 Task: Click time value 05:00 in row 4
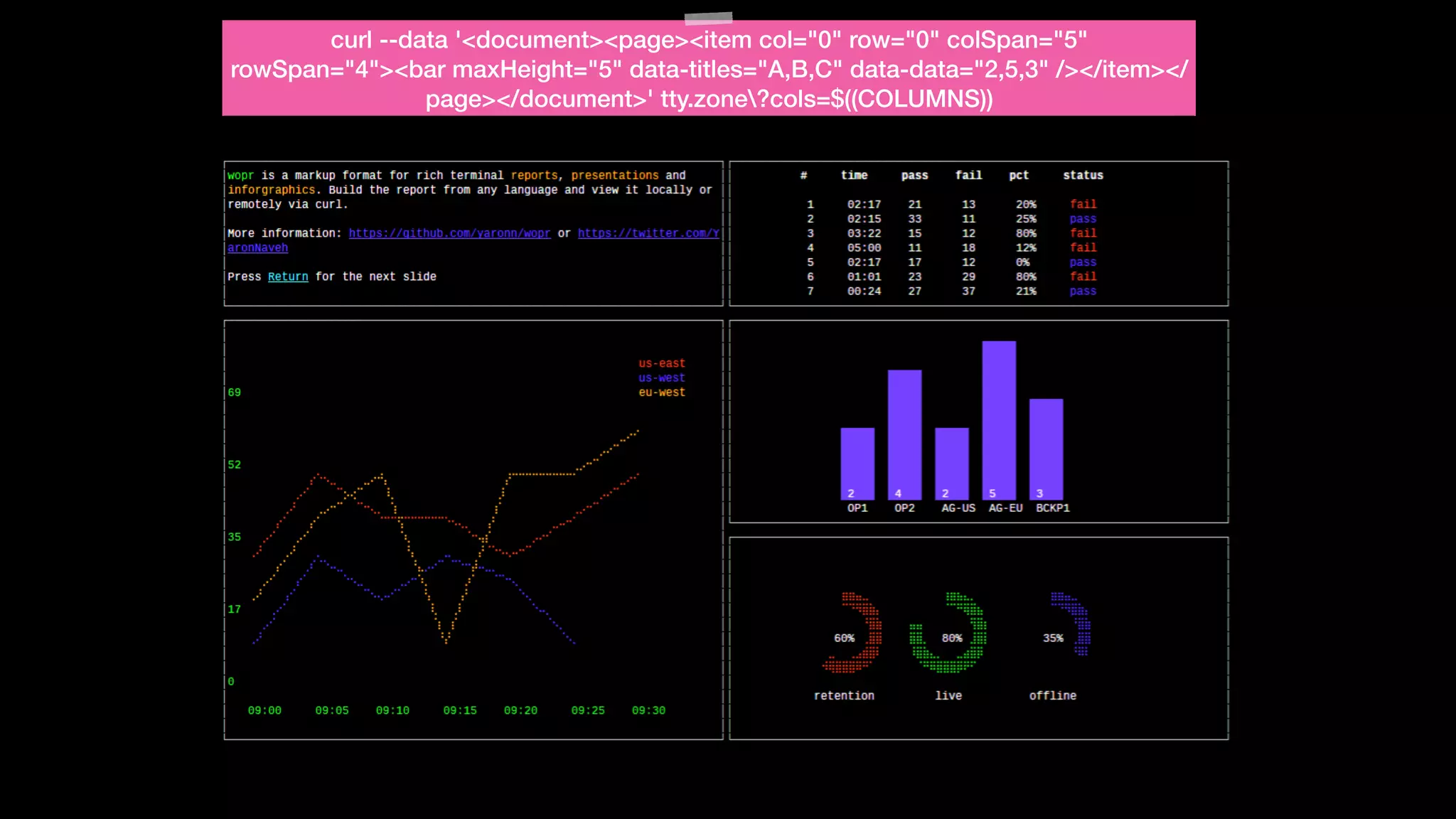click(864, 248)
